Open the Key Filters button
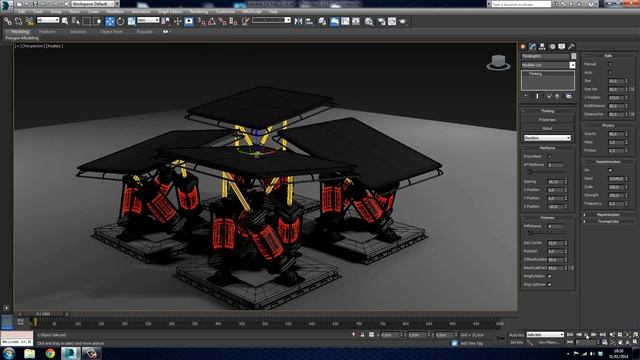The height and width of the screenshot is (360, 640). pyautogui.click(x=549, y=342)
